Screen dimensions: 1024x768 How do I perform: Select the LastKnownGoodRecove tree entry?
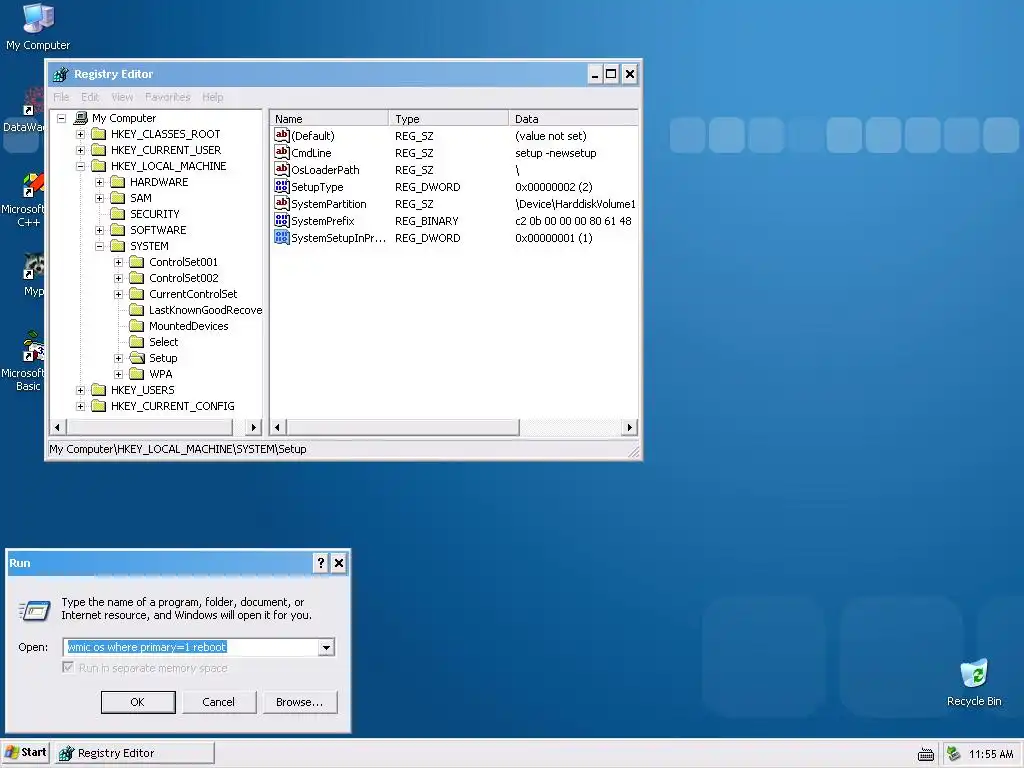205,310
